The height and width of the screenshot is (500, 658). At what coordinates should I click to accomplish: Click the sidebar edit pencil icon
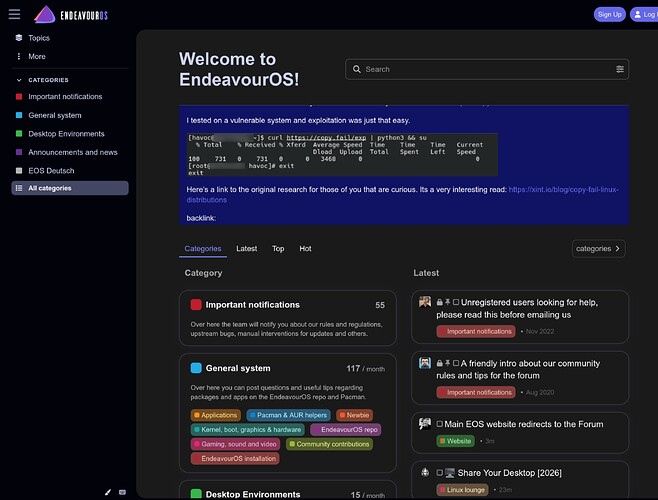point(108,492)
